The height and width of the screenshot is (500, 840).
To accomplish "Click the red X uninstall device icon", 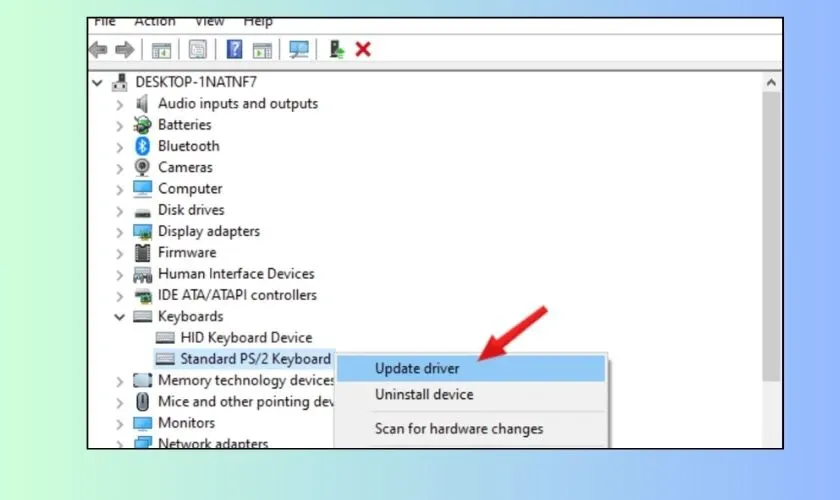I will coord(363,49).
